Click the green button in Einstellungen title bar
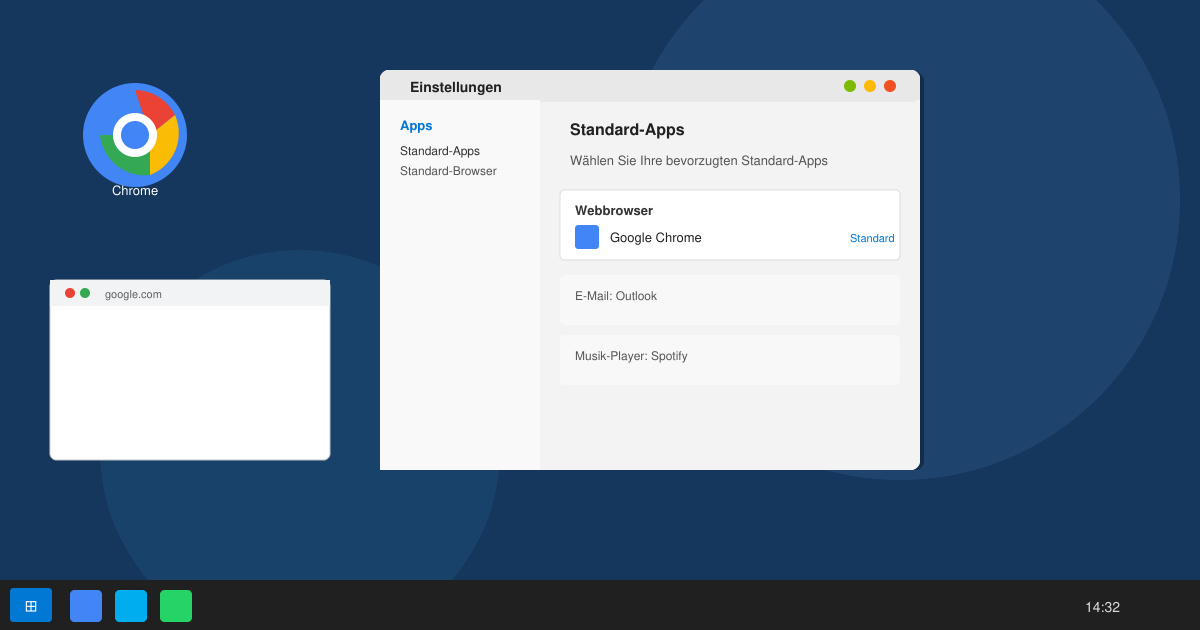This screenshot has height=630, width=1200. [x=850, y=86]
